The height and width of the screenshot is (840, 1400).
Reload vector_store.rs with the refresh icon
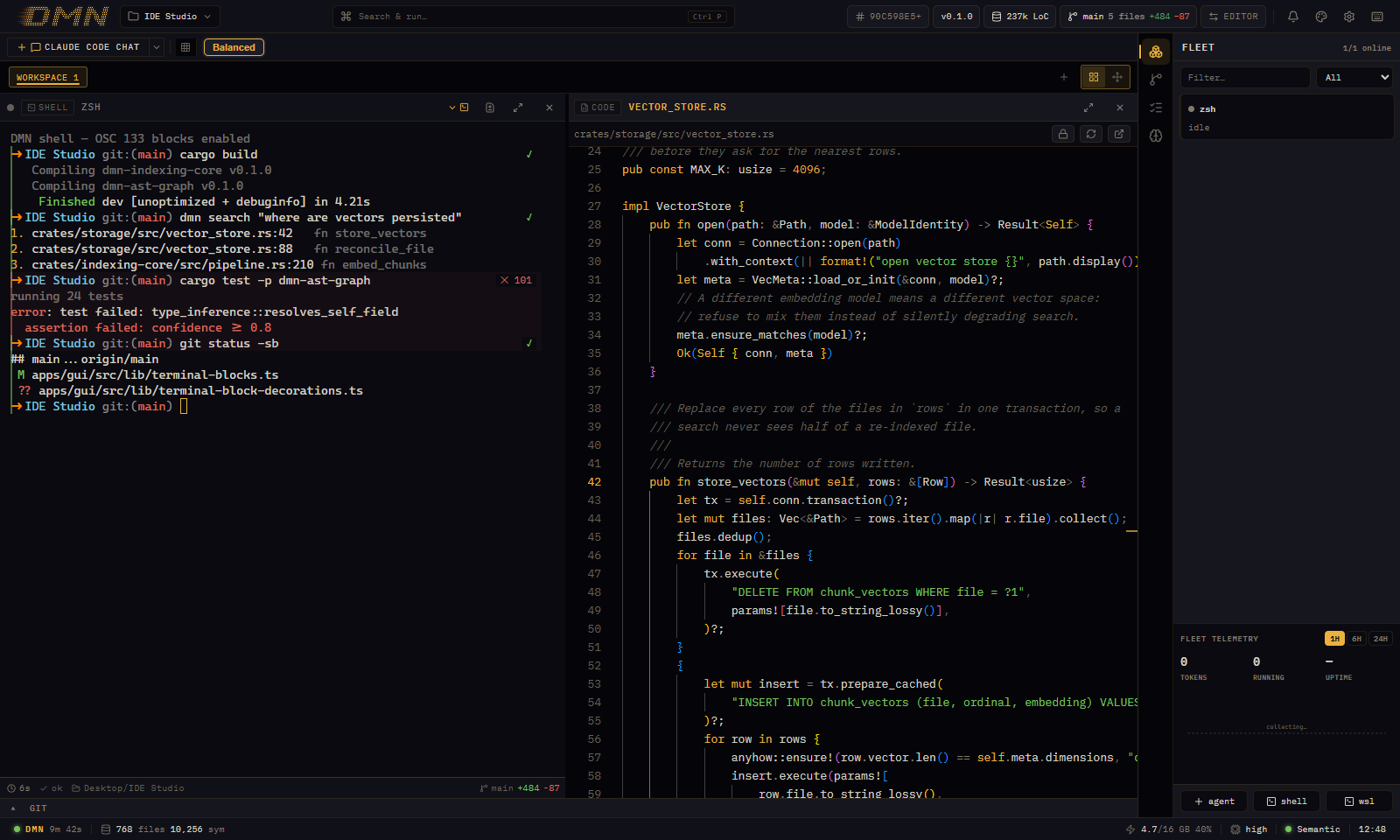point(1091,134)
